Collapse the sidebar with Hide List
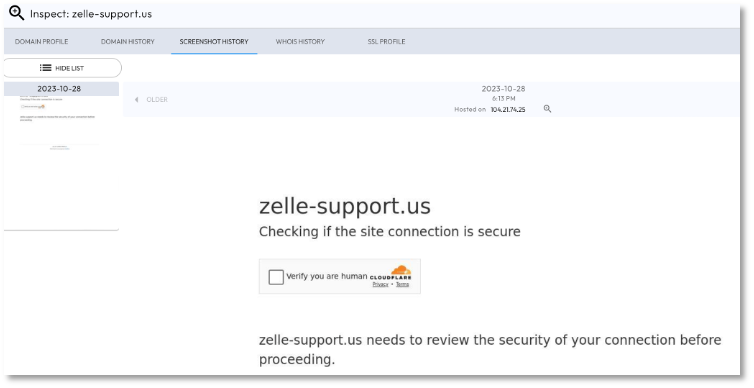This screenshot has height=388, width=754. coord(62,68)
